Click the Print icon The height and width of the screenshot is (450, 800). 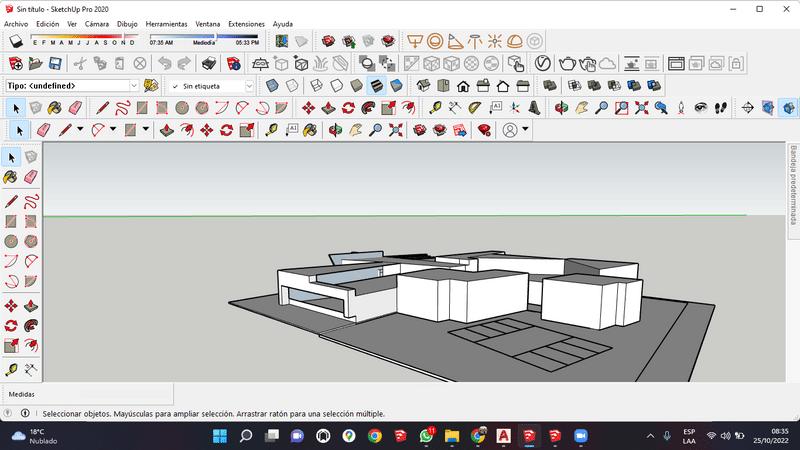(209, 64)
